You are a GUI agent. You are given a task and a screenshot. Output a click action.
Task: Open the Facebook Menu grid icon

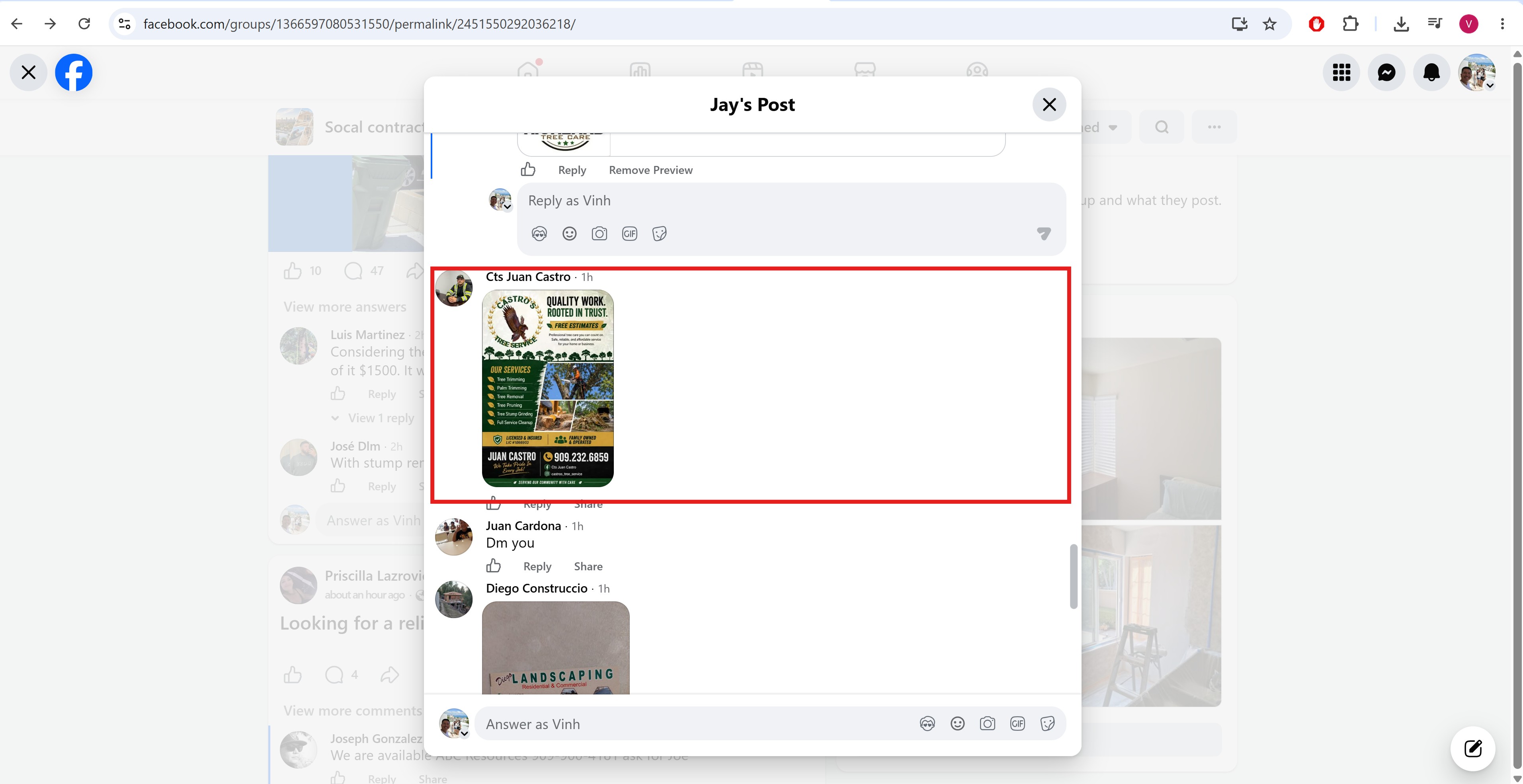pyautogui.click(x=1341, y=73)
